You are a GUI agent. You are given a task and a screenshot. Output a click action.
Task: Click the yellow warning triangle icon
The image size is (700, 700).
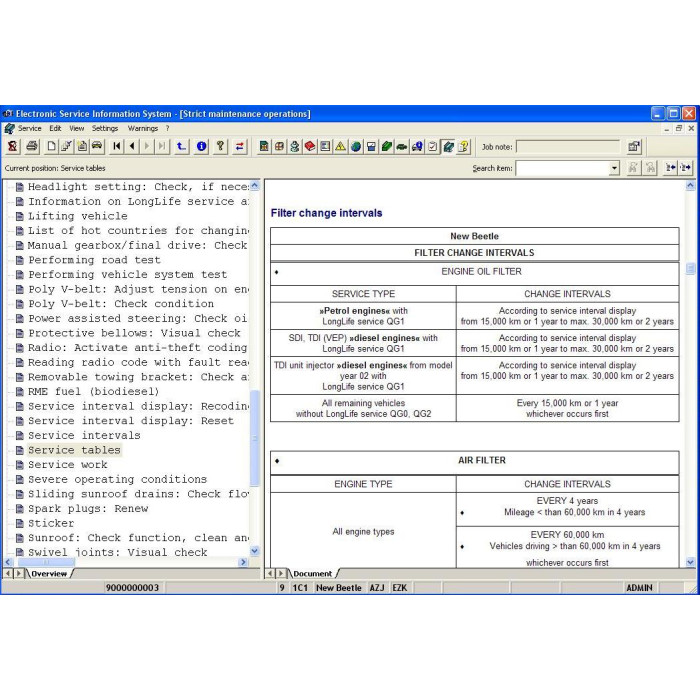coord(340,146)
